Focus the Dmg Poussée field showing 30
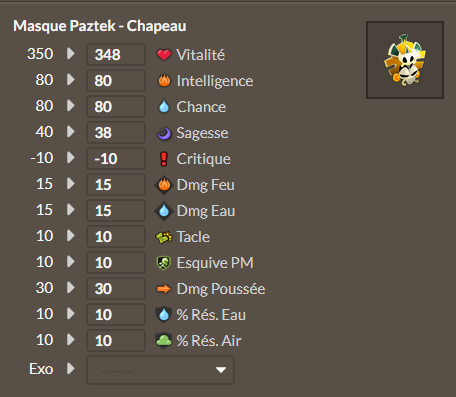This screenshot has height=397, width=456. click(x=116, y=288)
